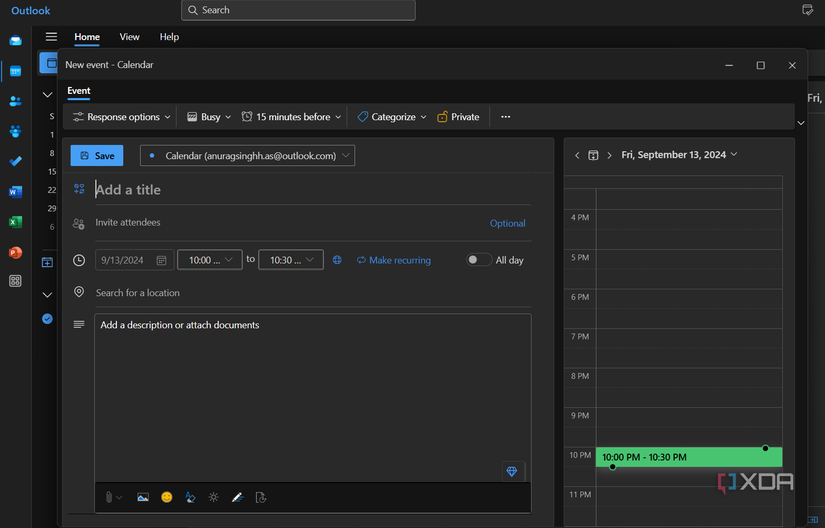The width and height of the screenshot is (825, 528).
Task: Click the premium diamond icon
Action: click(512, 471)
